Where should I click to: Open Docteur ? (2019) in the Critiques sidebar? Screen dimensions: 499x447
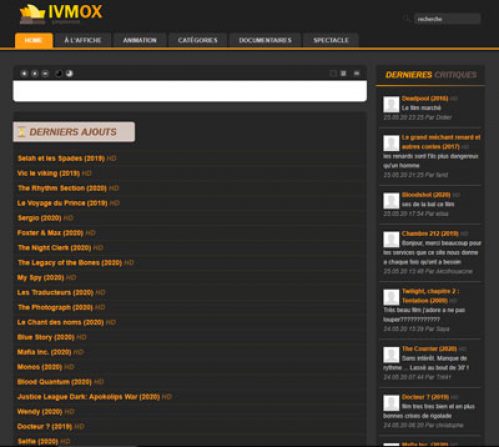425,397
